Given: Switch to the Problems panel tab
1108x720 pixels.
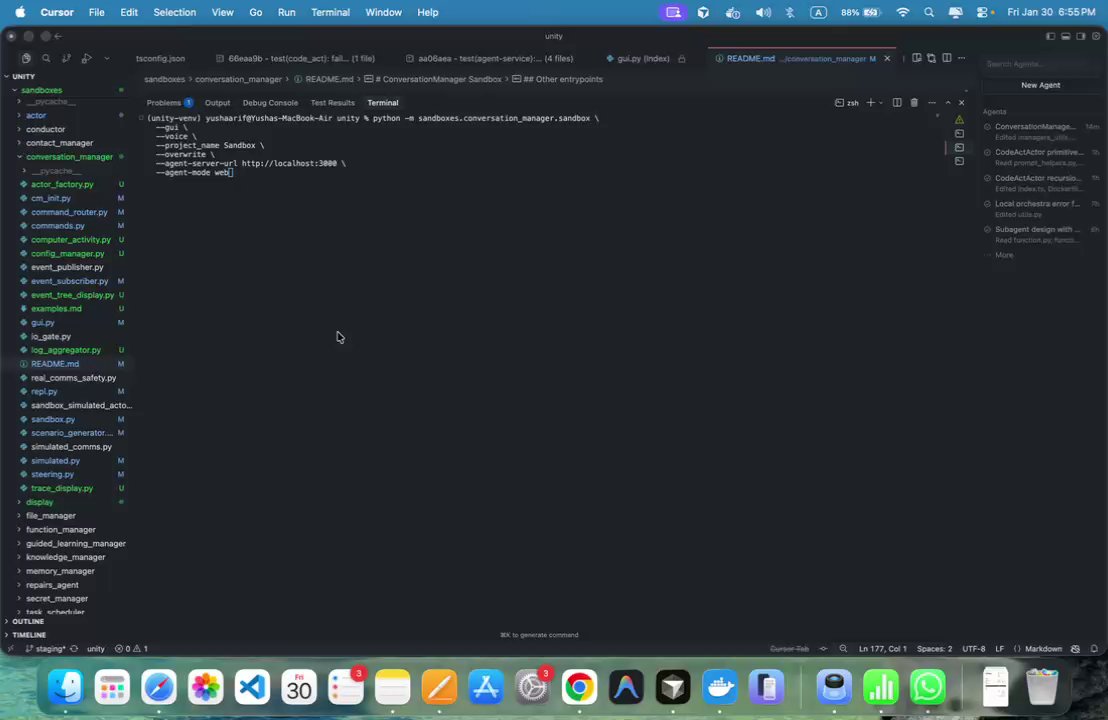Looking at the screenshot, I should point(169,103).
